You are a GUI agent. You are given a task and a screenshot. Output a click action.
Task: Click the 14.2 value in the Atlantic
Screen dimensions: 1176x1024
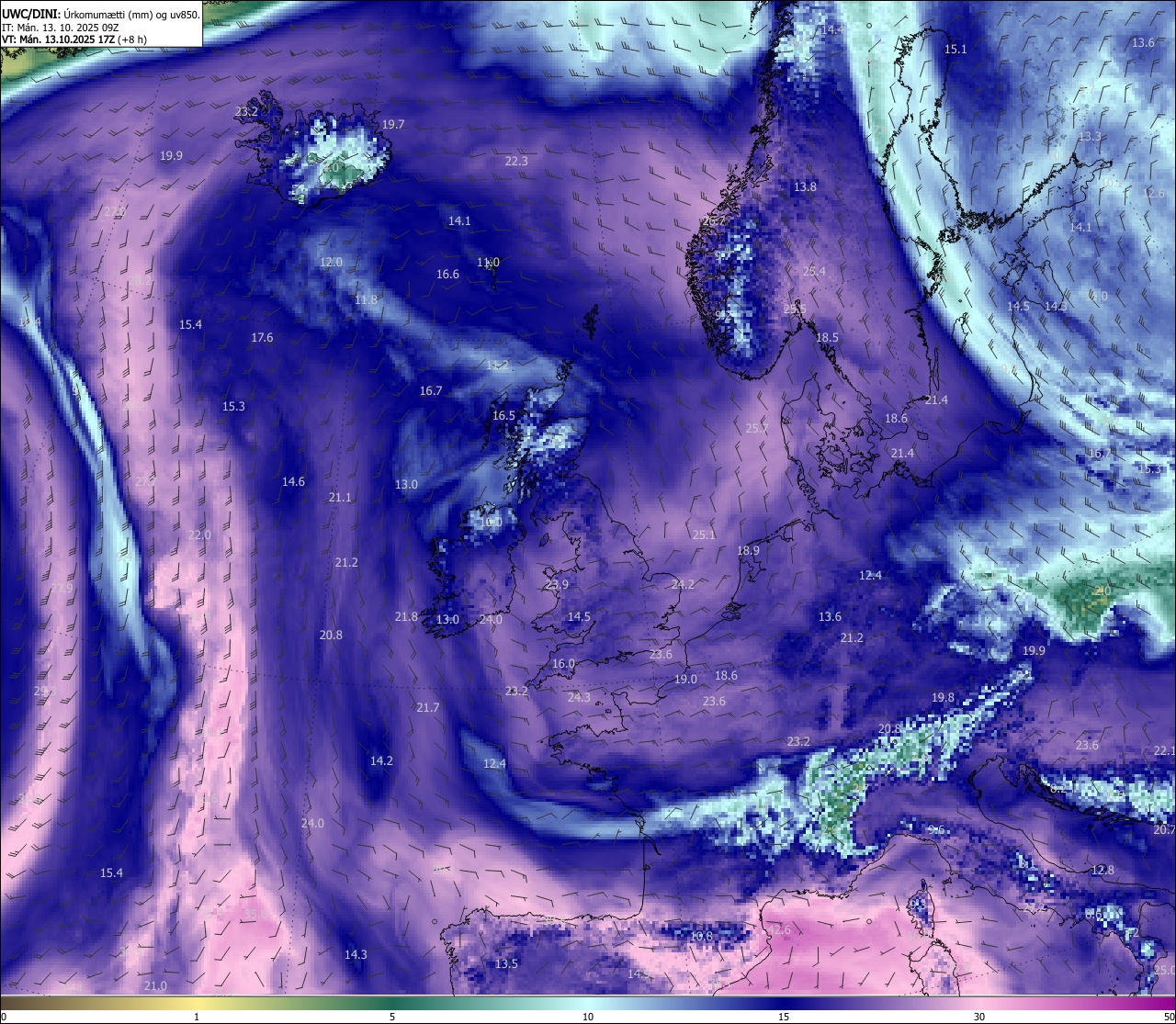[x=381, y=760]
